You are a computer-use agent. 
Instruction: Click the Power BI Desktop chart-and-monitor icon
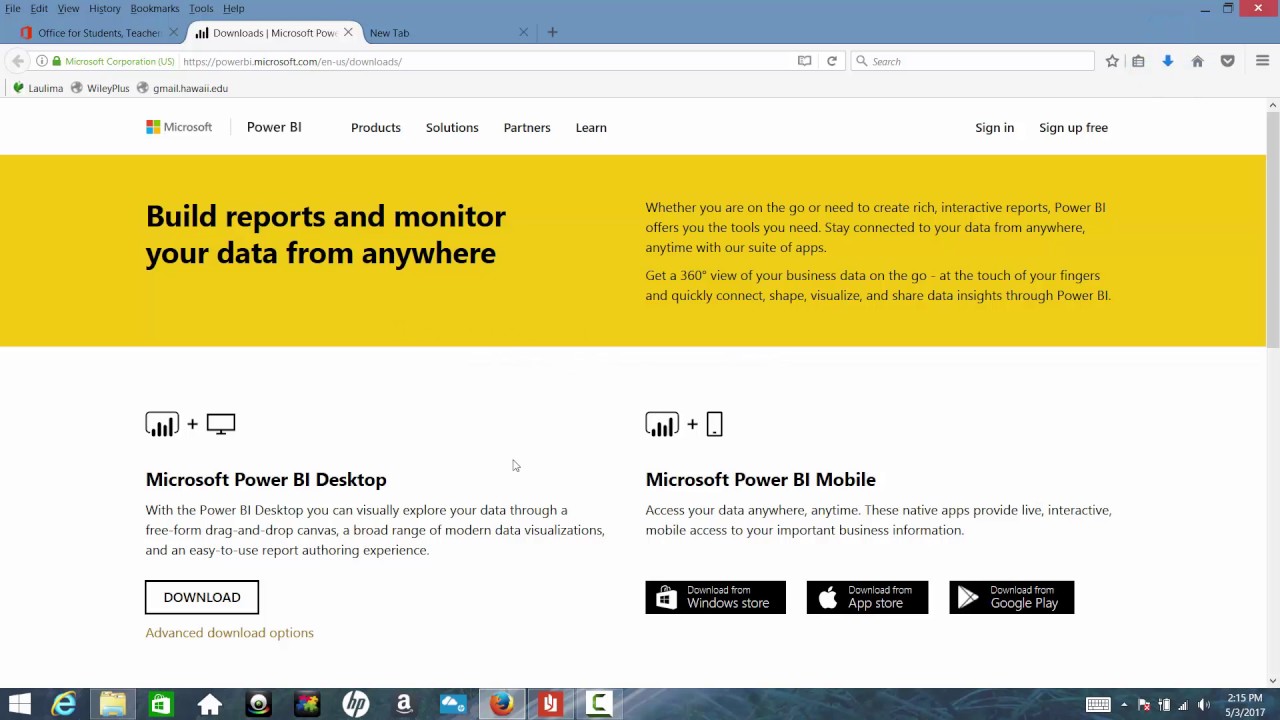click(x=190, y=424)
